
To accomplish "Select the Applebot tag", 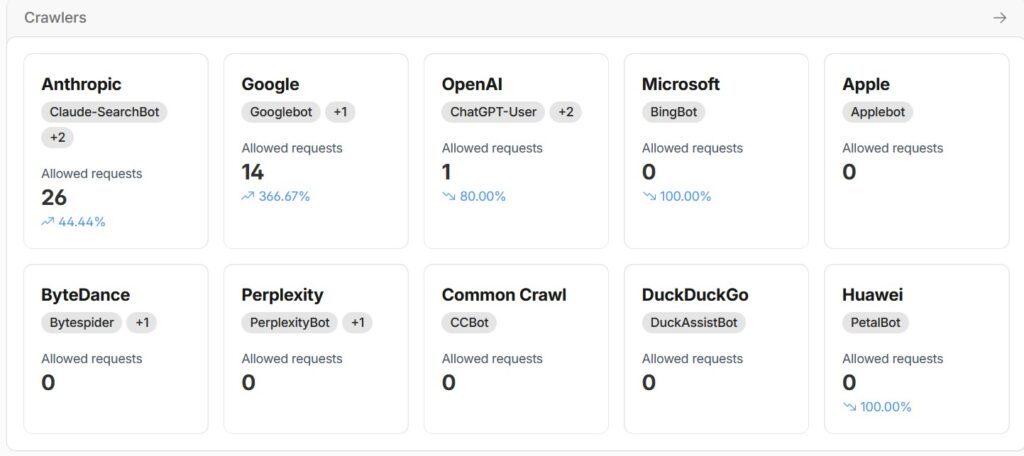I will coord(878,112).
